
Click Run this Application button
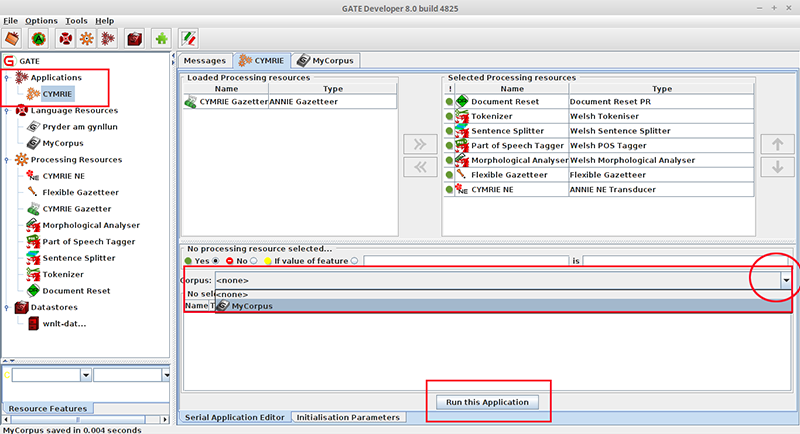(487, 402)
